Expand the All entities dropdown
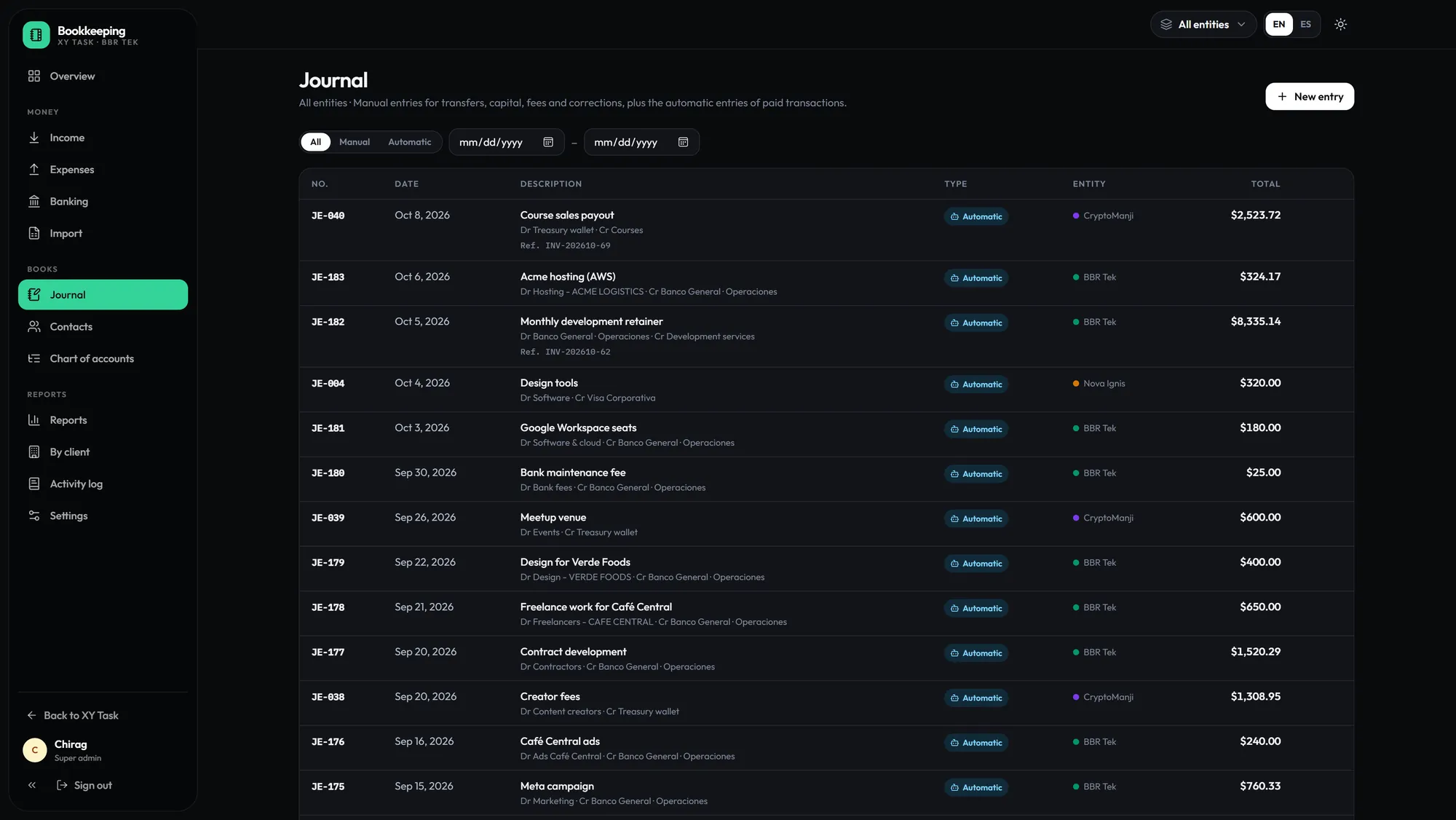The height and width of the screenshot is (820, 1456). 1203,24
